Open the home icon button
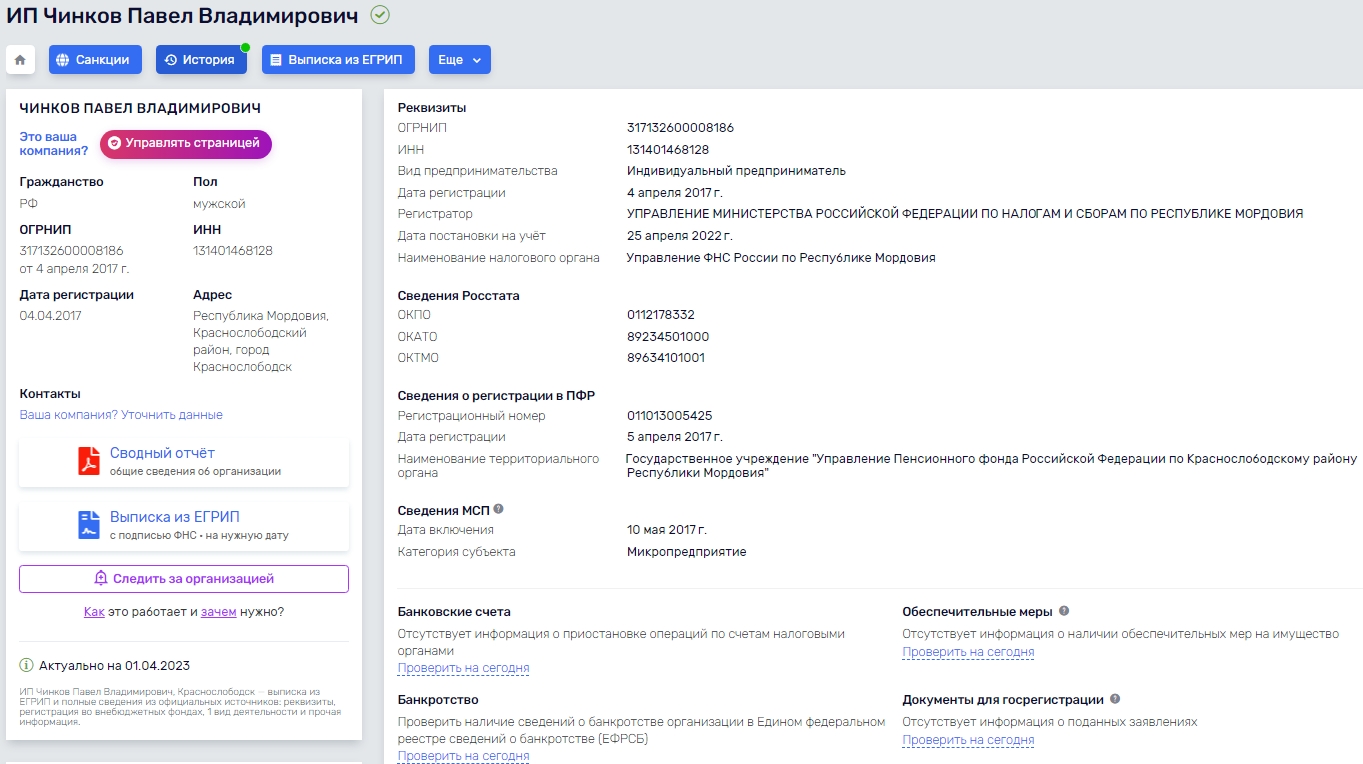The width and height of the screenshot is (1363, 764). point(20,60)
